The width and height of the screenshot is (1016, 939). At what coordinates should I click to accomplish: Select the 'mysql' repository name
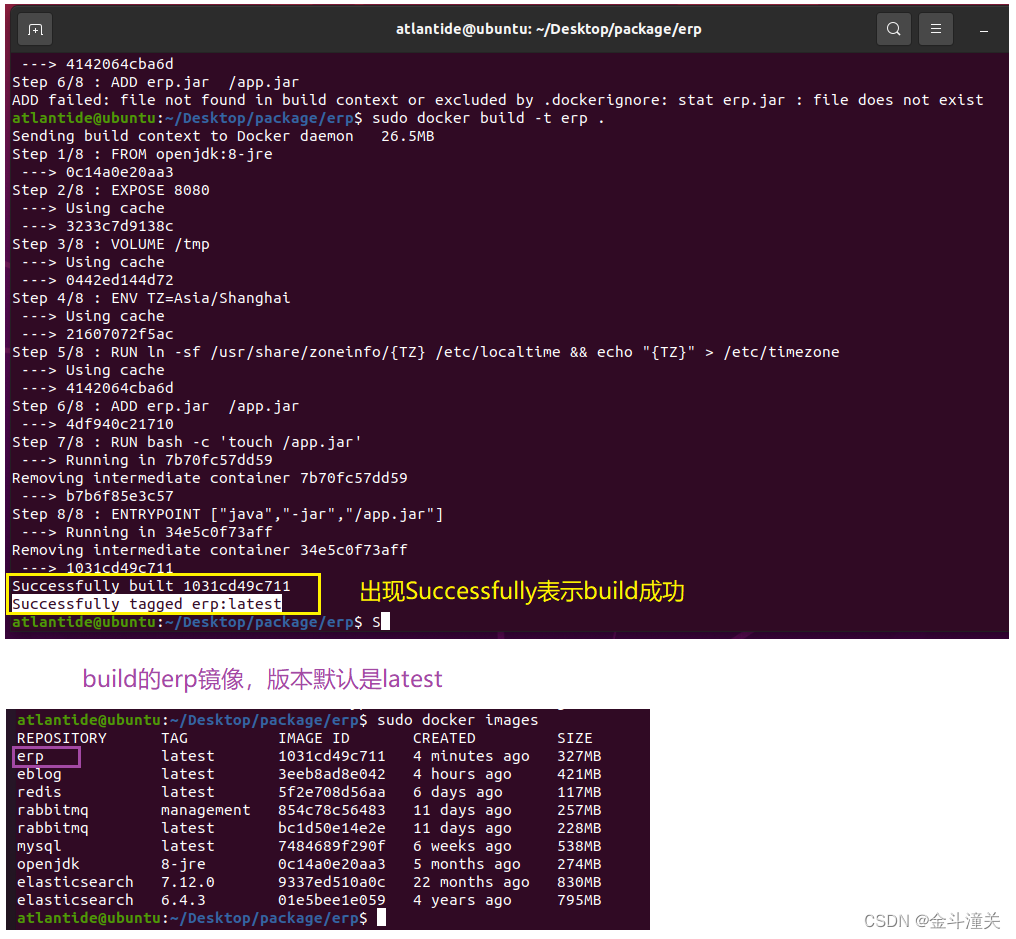click(39, 846)
